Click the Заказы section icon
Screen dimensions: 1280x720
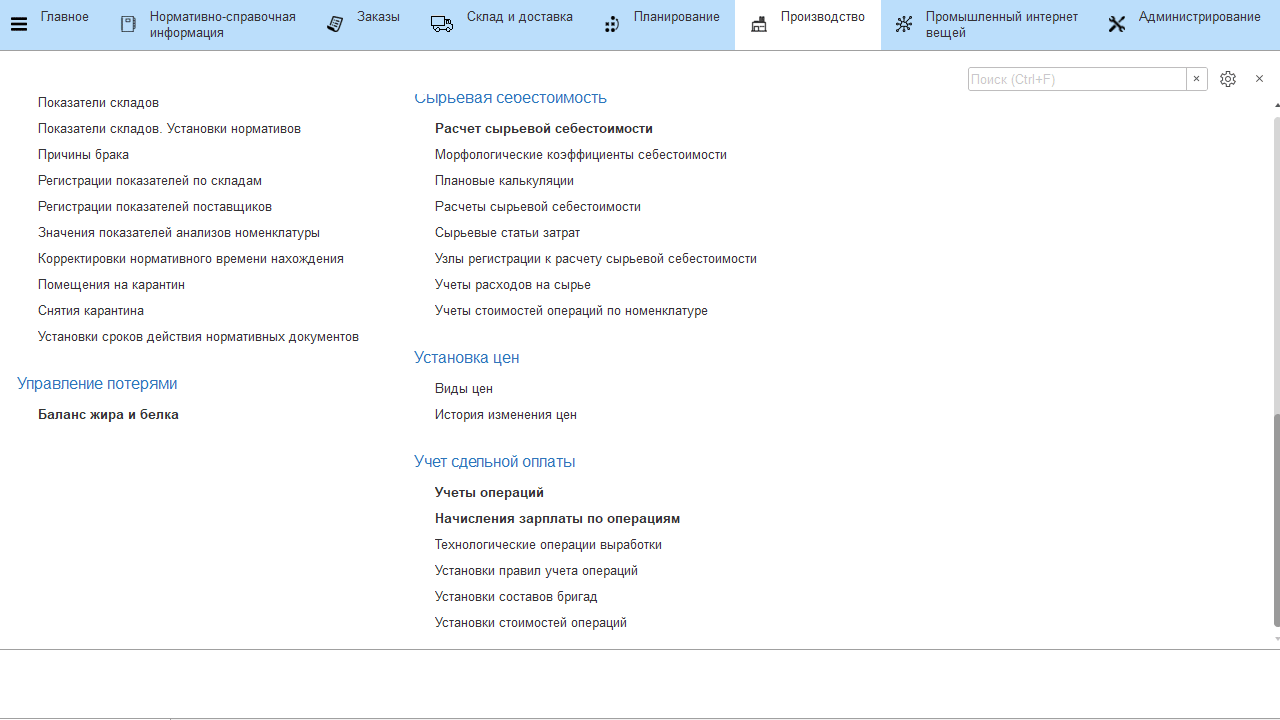click(x=337, y=24)
